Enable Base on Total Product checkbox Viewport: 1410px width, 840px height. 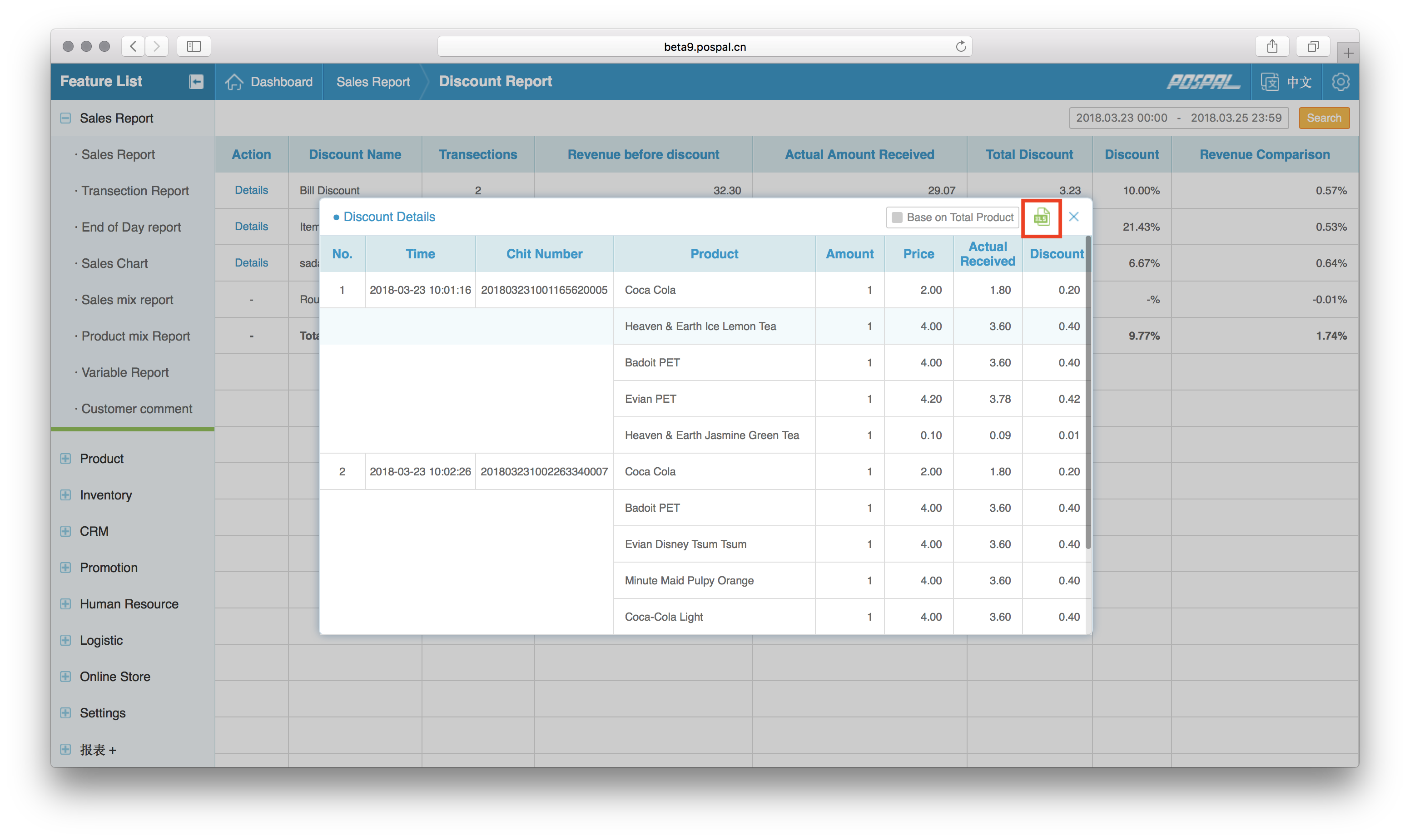tap(897, 217)
